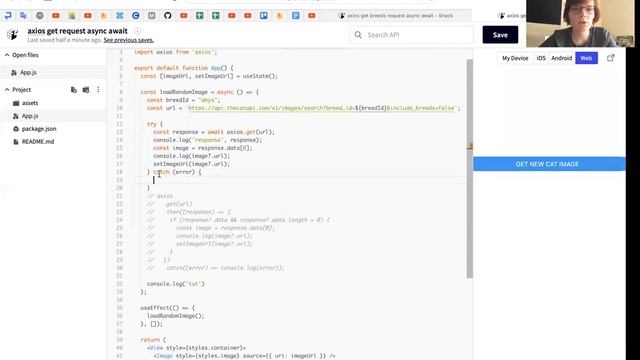The width and height of the screenshot is (640, 360).
Task: Click the Snack logo icon
Action: click(13, 35)
